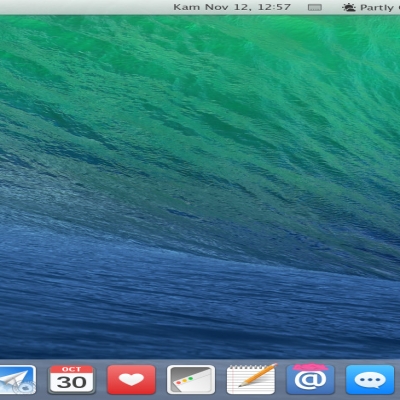This screenshot has width=400, height=400.
Task: Click the sun-and-cloud weather icon in menu bar
Action: 349,7
